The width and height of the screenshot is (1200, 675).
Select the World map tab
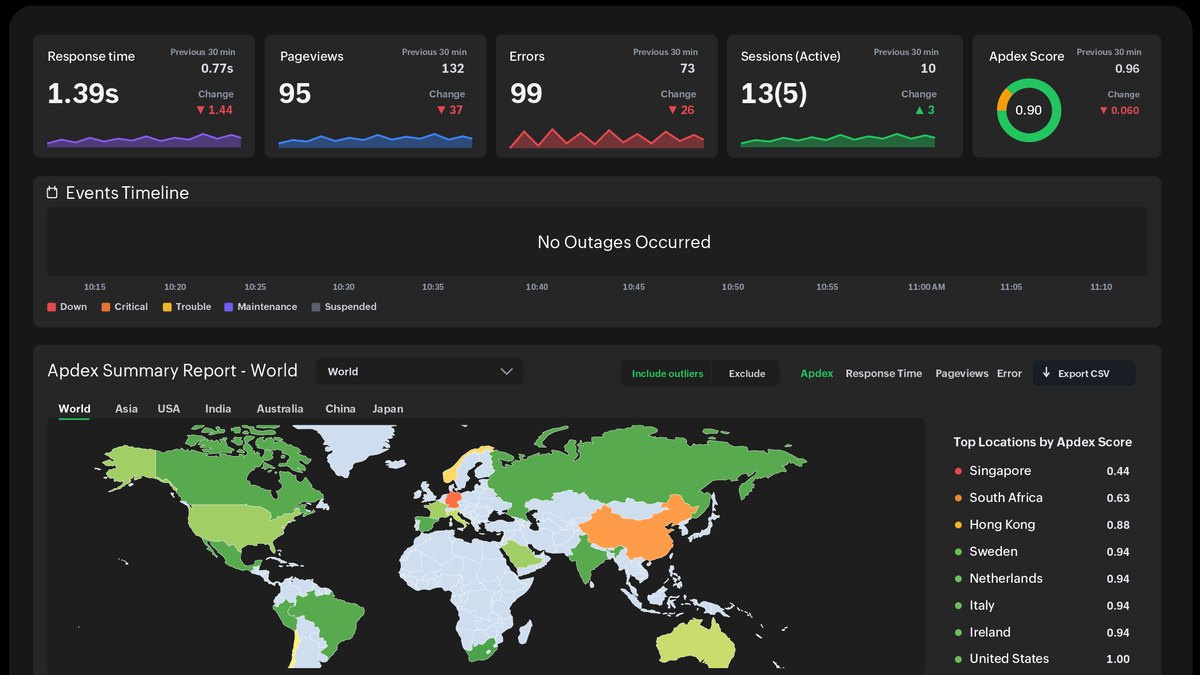74,409
